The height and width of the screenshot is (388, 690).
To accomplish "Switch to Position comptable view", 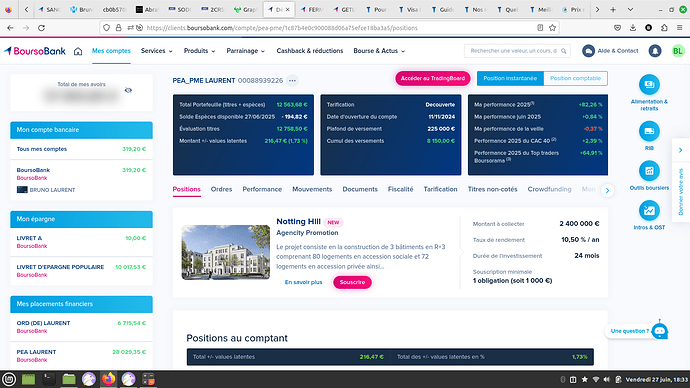I will [575, 78].
